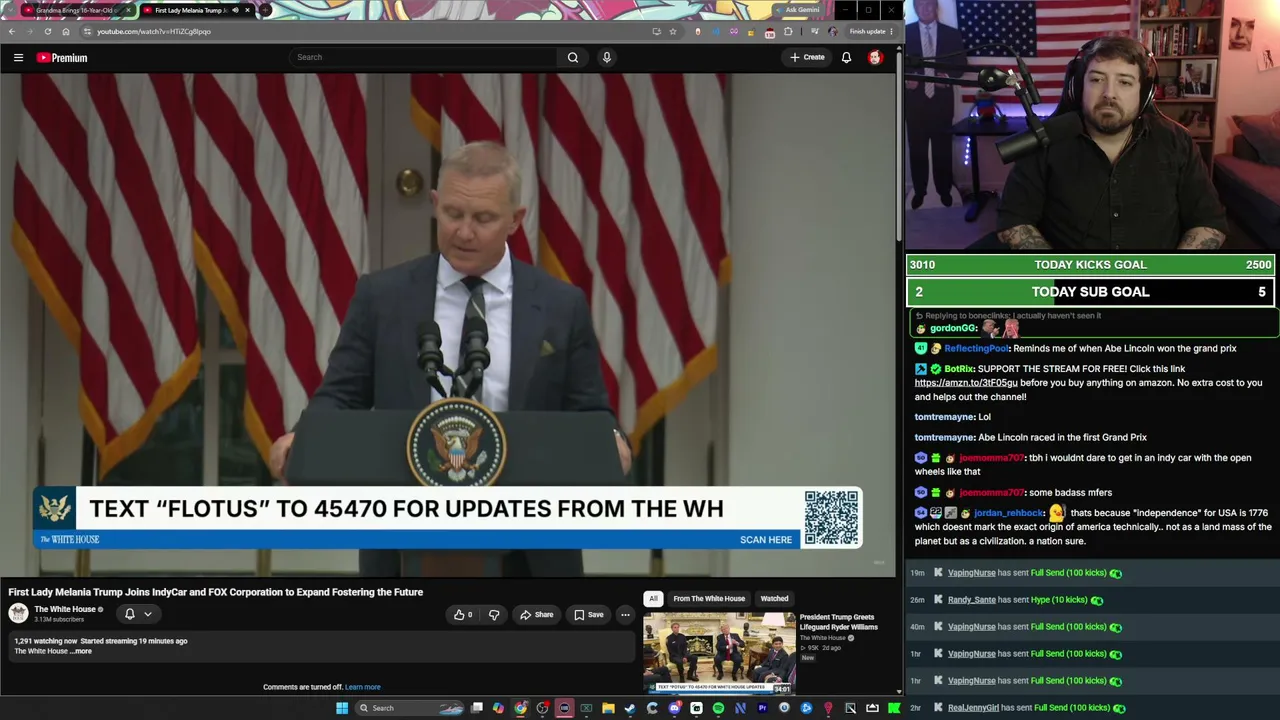Viewport: 1280px width, 720px height.
Task: Open File Explorer from the taskbar
Action: tap(608, 708)
